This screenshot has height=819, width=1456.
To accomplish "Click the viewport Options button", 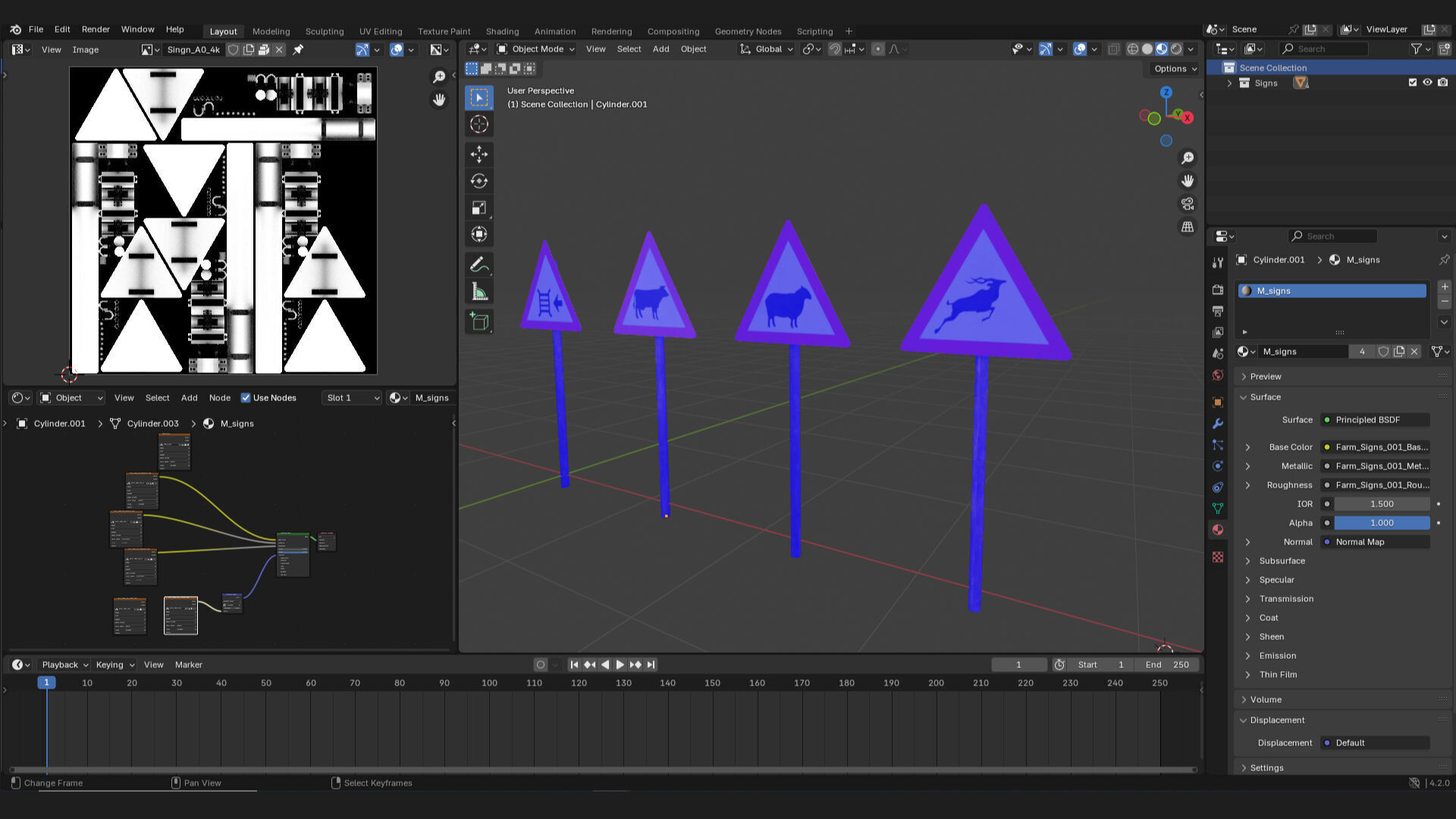I will click(1175, 69).
